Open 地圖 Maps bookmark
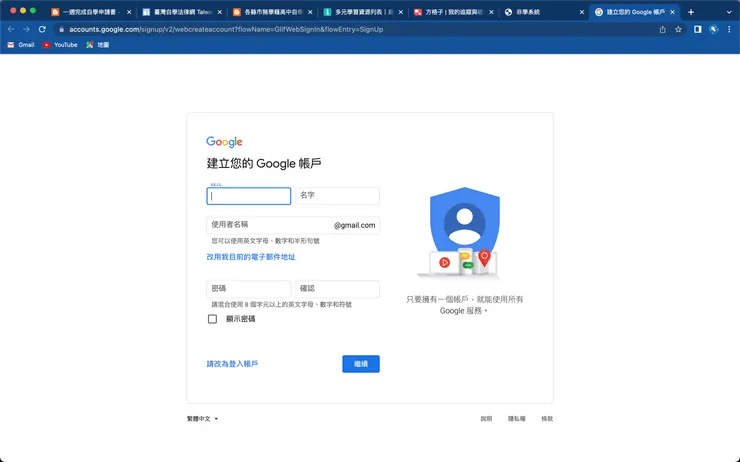 pyautogui.click(x=98, y=45)
